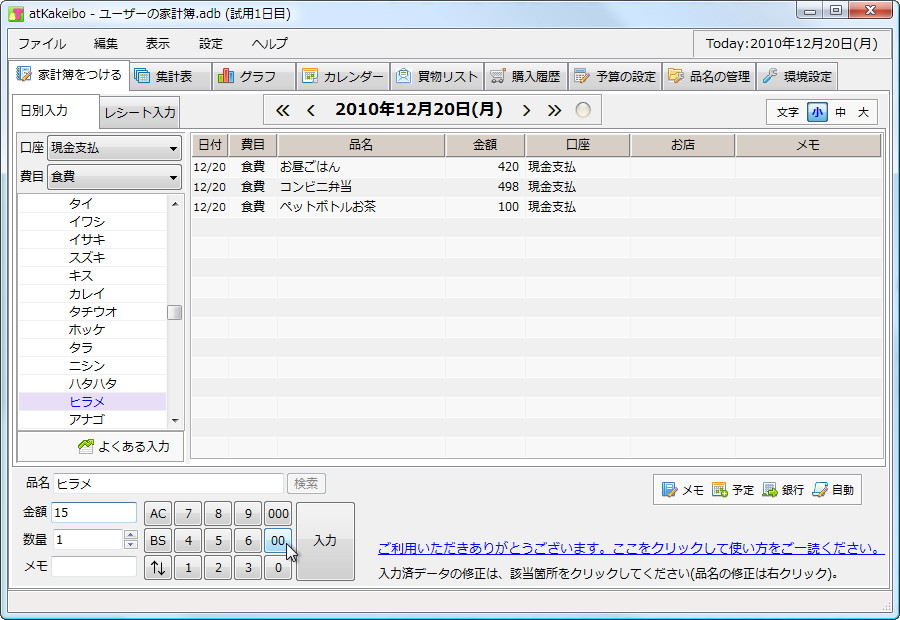900x620 pixels.
Task: Switch to the カレンダー tab
Action: pos(343,75)
